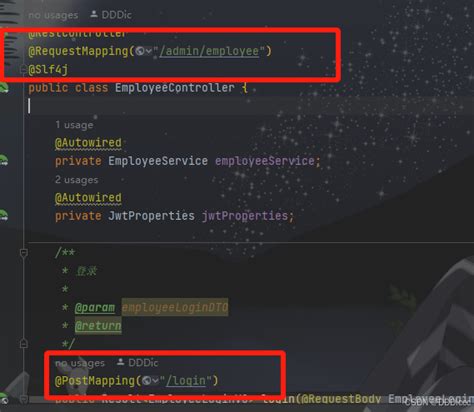This screenshot has width=474, height=412.
Task: Follow the /login URL link
Action: click(x=186, y=381)
